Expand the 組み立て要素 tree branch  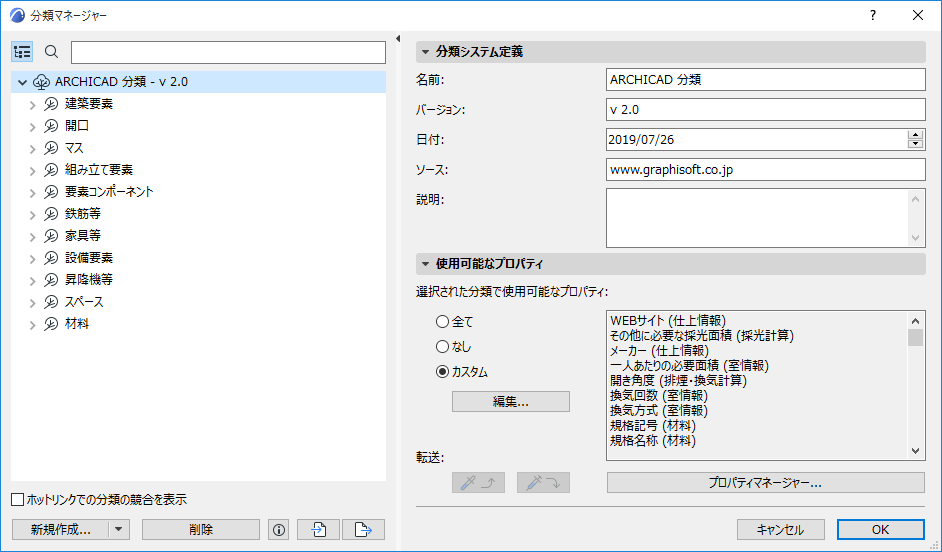click(33, 171)
